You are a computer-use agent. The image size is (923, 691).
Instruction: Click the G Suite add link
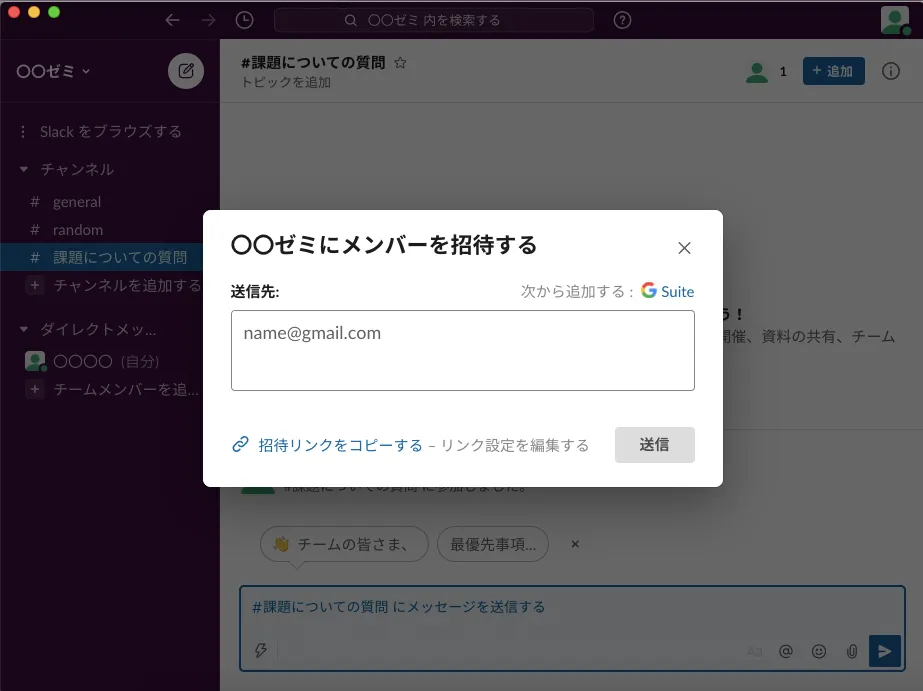668,291
